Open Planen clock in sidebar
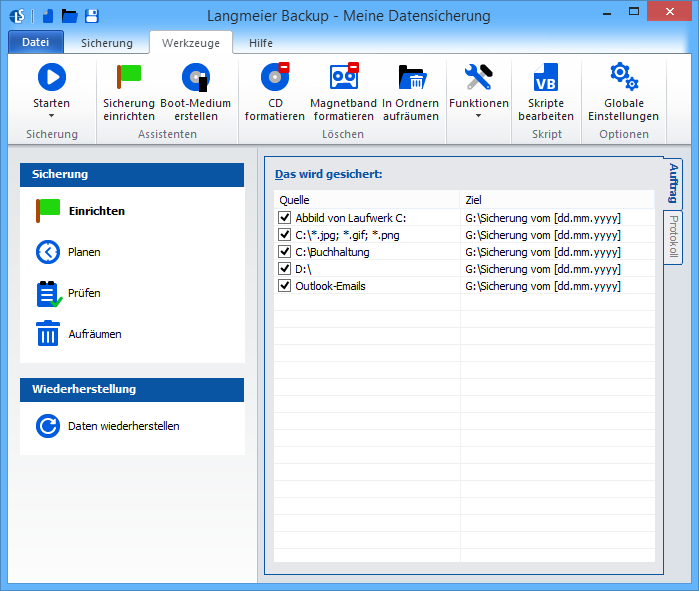 click(x=48, y=252)
